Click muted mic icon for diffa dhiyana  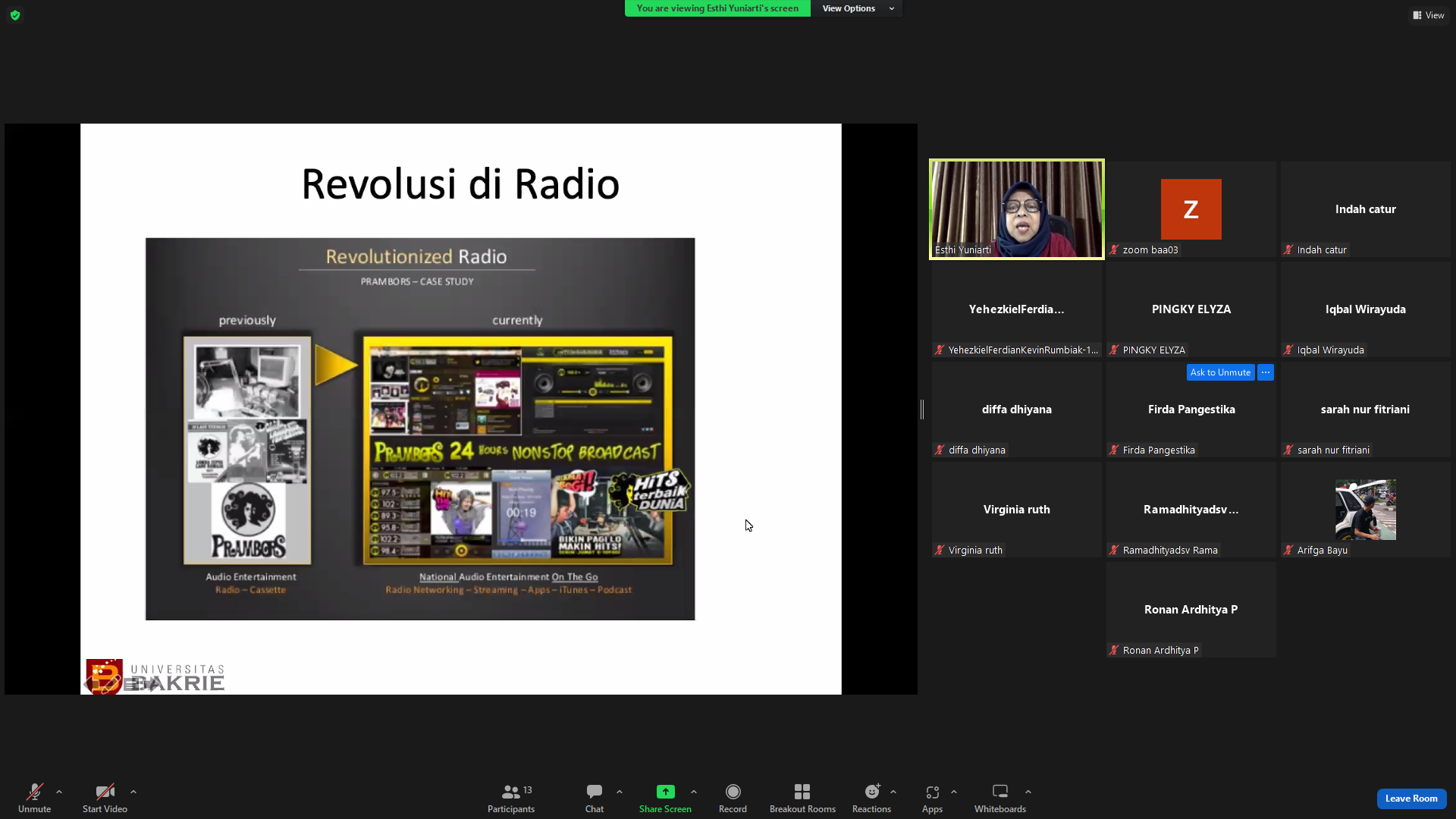click(x=940, y=450)
